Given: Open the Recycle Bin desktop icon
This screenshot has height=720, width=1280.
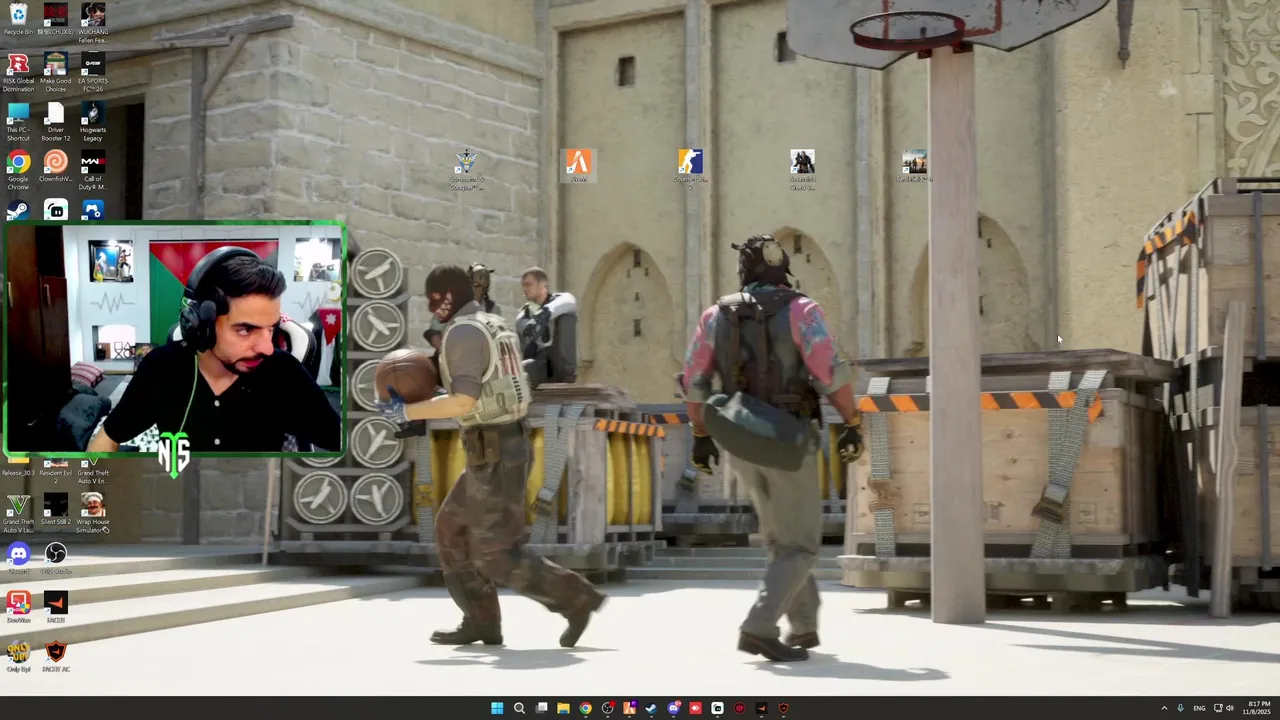Looking at the screenshot, I should (18, 19).
